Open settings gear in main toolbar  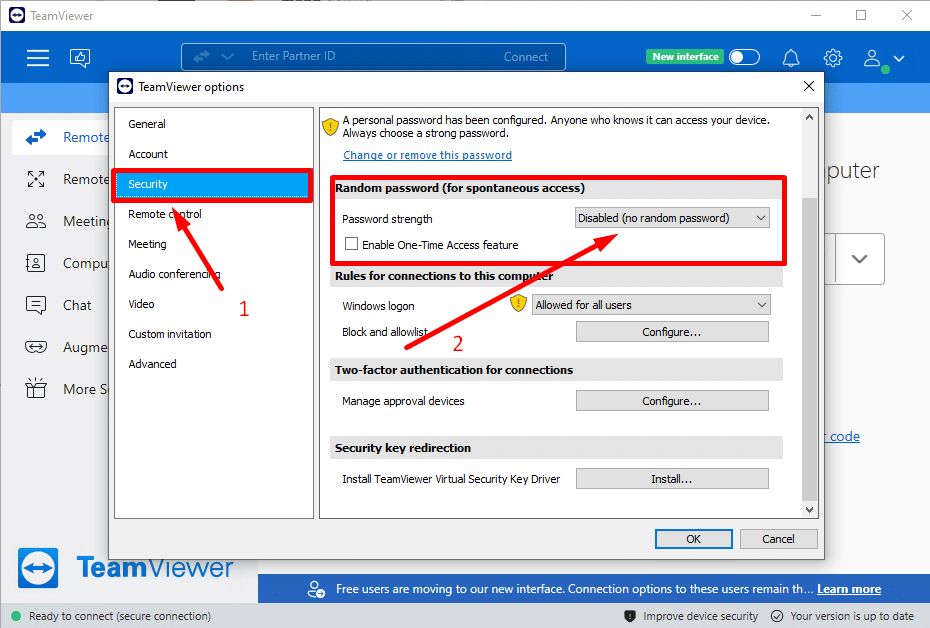[x=833, y=58]
